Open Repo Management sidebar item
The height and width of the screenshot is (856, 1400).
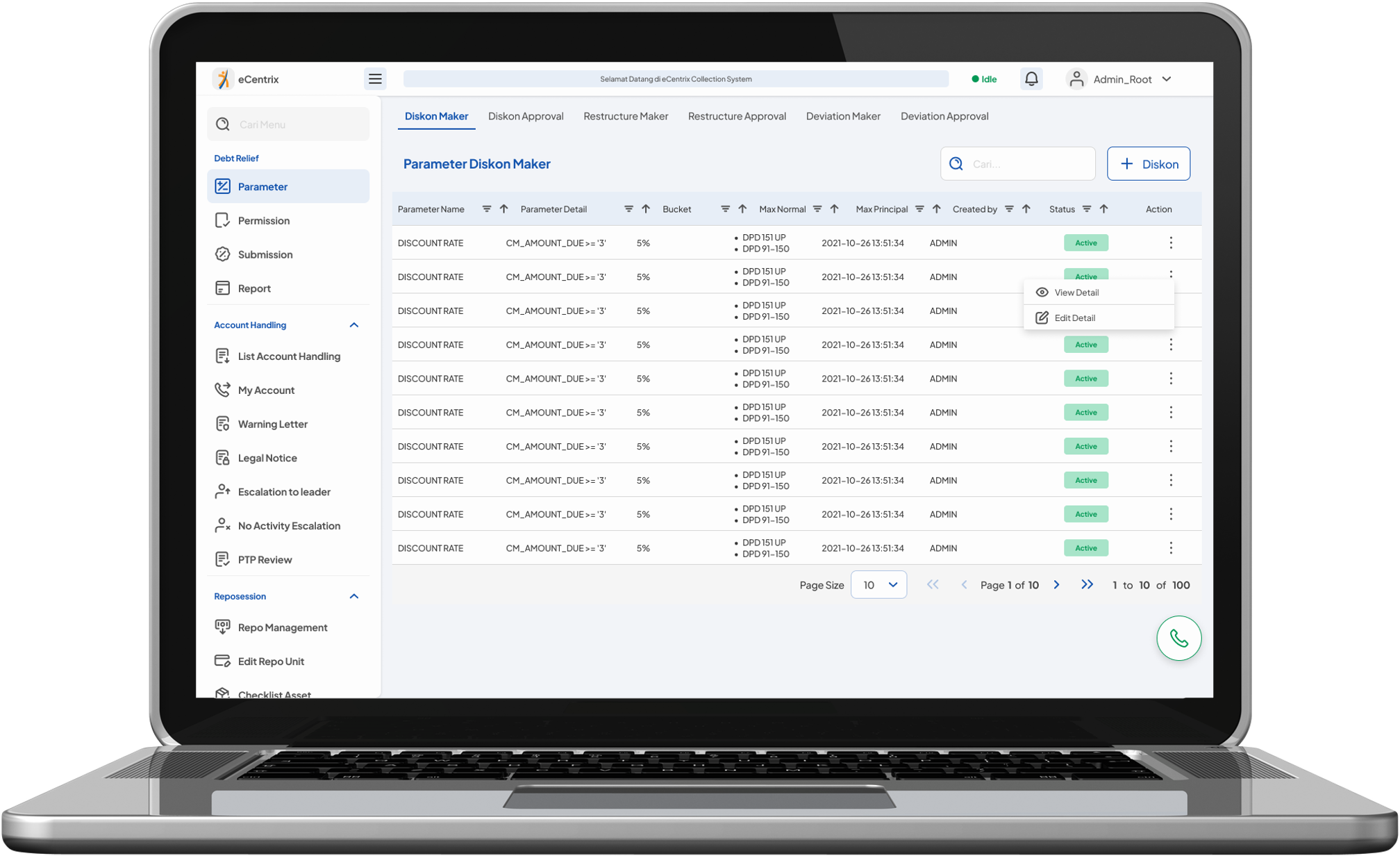click(x=282, y=627)
